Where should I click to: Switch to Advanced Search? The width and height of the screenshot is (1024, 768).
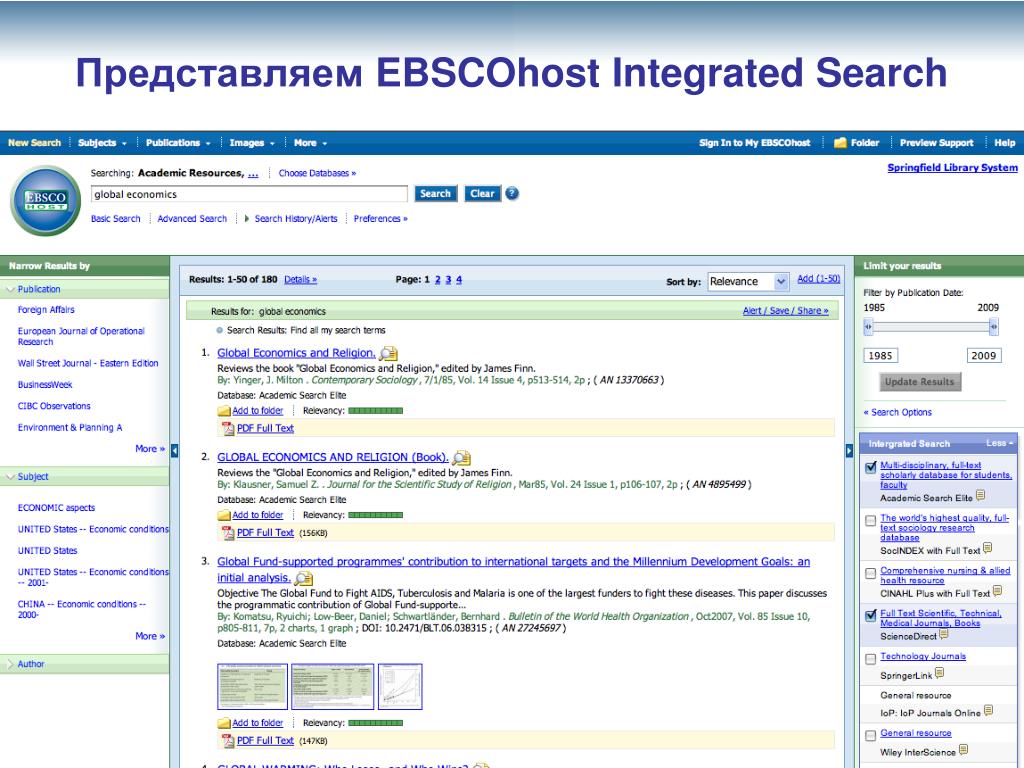click(x=192, y=219)
